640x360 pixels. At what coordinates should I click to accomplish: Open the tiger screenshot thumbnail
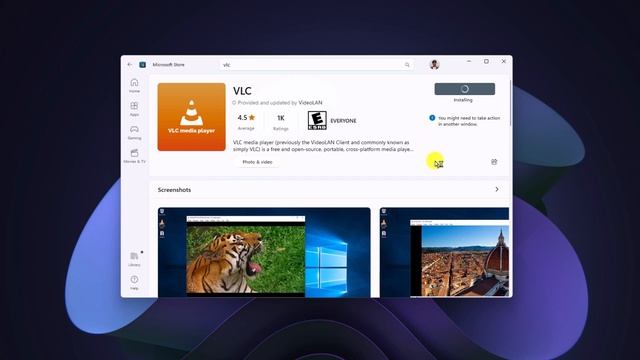tap(264, 252)
